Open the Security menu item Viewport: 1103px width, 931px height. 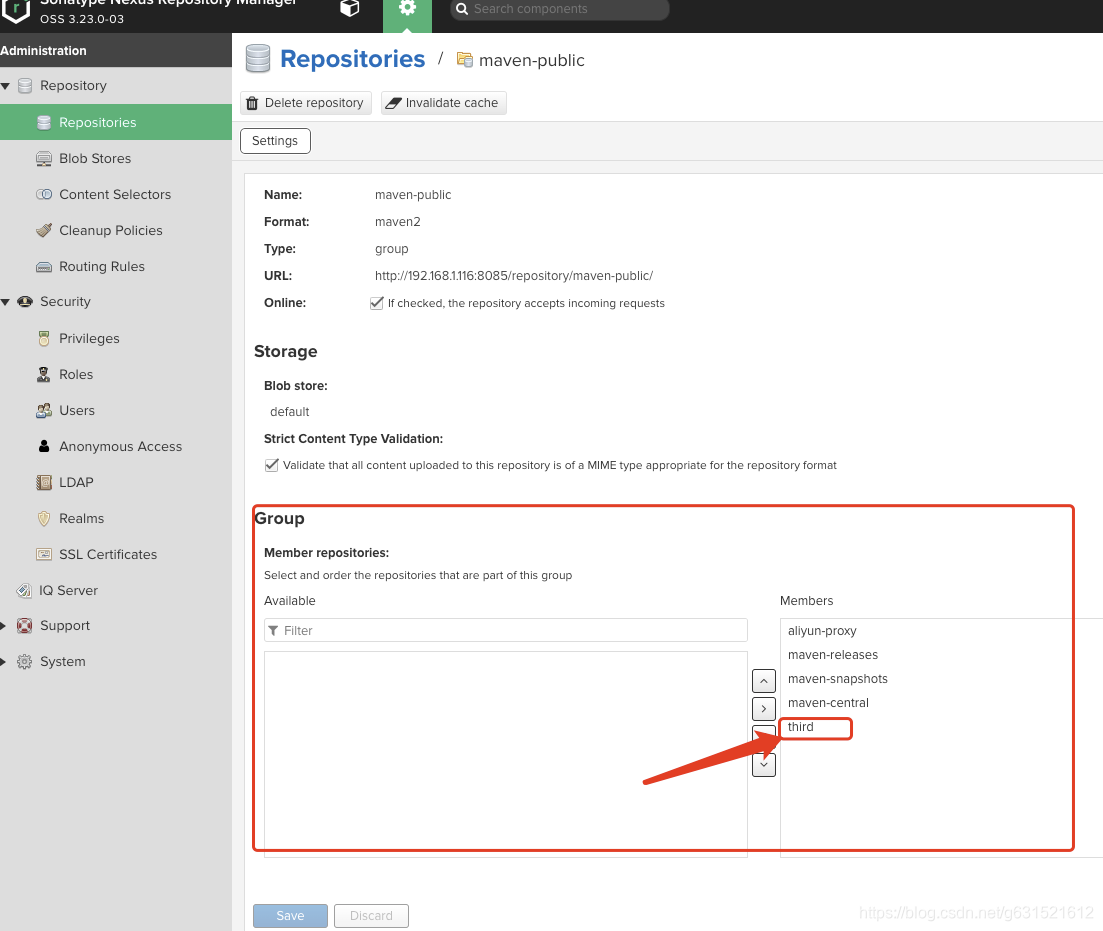point(65,302)
